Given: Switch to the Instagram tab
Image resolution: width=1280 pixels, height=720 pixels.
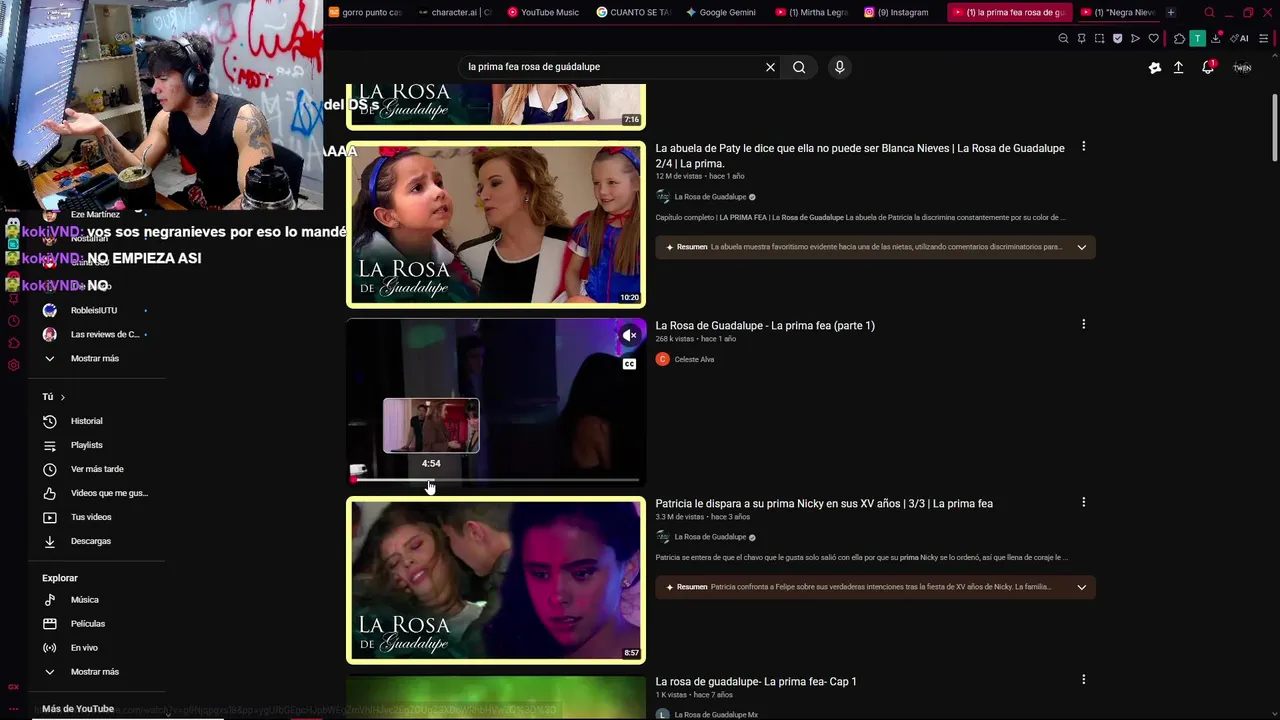Looking at the screenshot, I should tap(900, 12).
